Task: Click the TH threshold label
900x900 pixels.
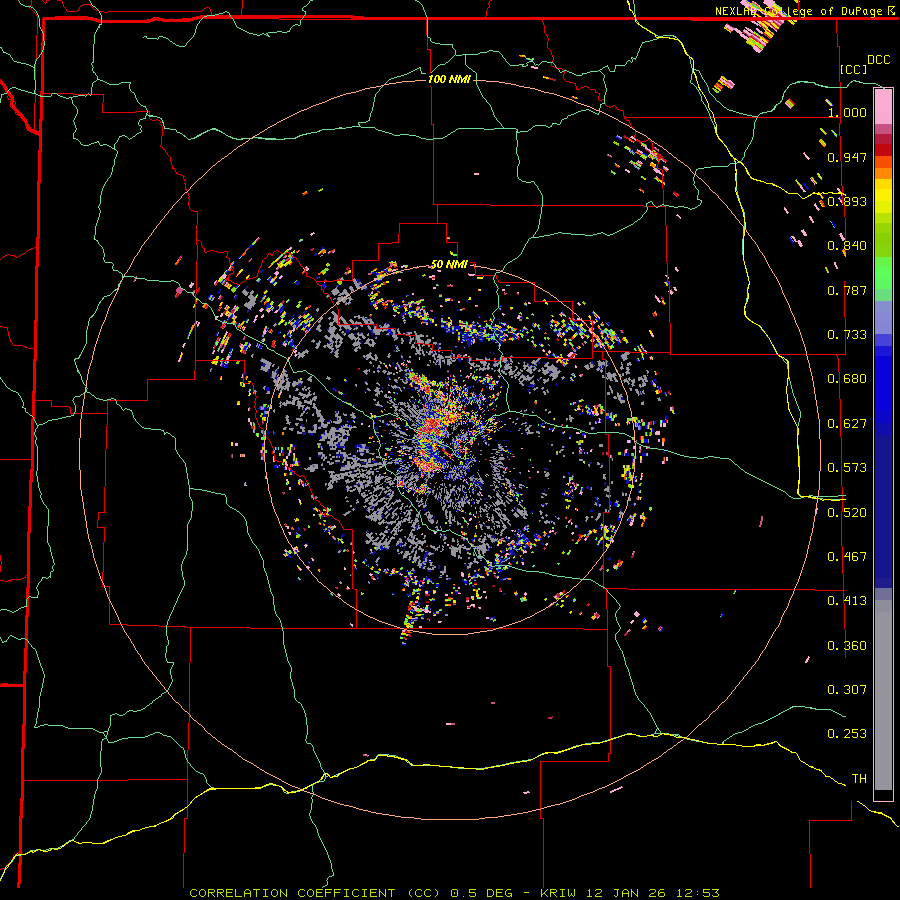Action: tap(859, 779)
